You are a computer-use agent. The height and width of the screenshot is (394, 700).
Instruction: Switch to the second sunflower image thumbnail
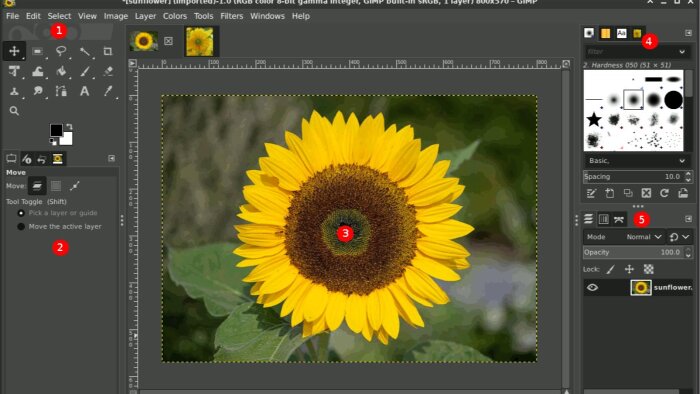(x=200, y=41)
